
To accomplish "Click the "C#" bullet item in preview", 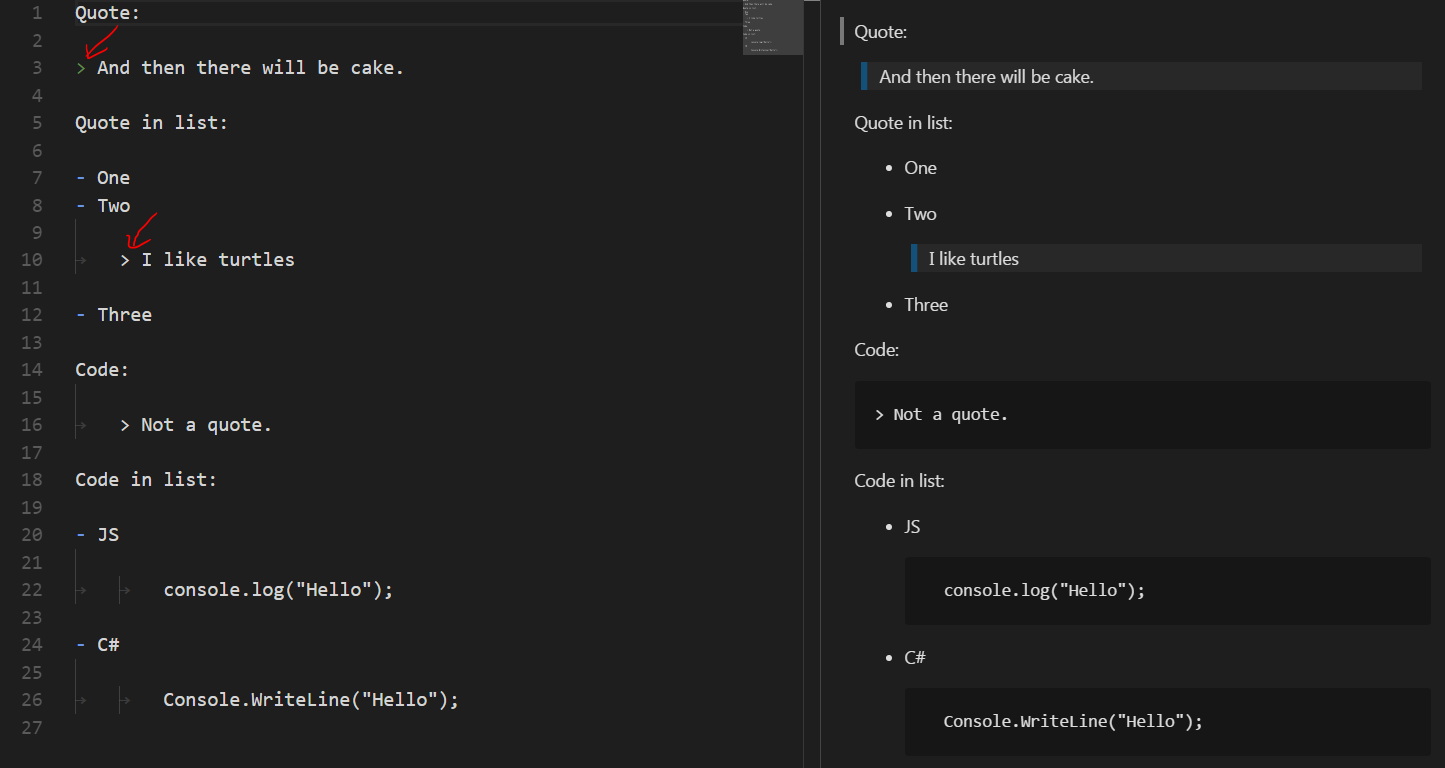I will pos(915,658).
